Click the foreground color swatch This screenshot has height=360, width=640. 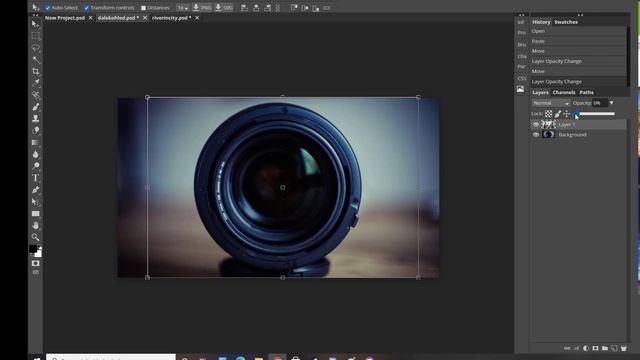click(33, 249)
